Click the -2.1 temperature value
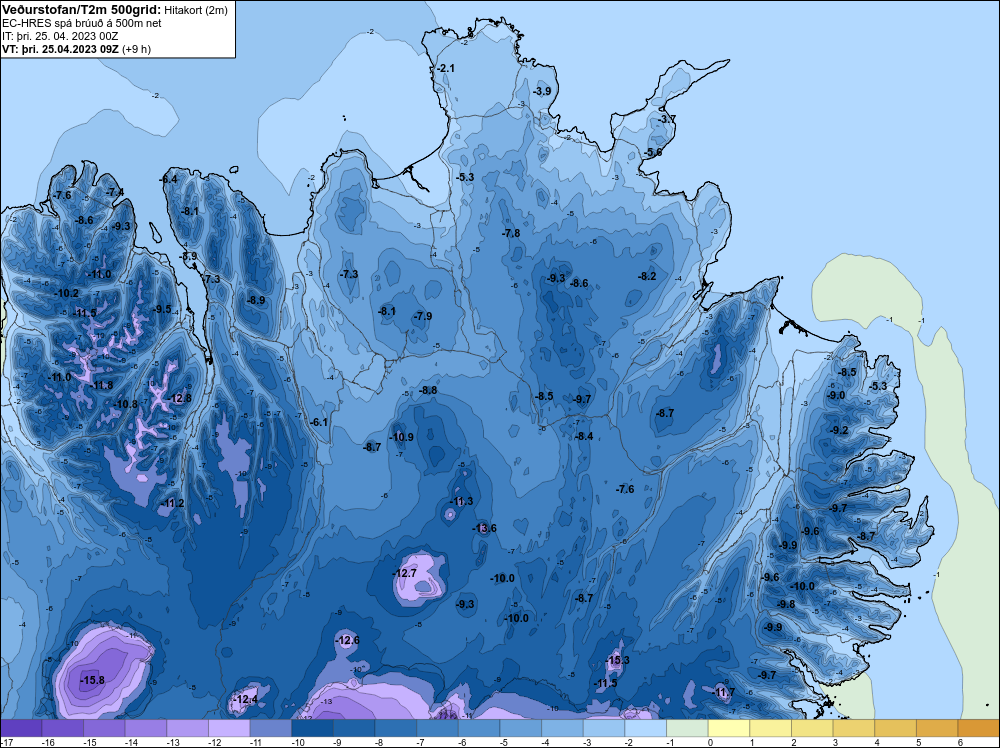Image resolution: width=1000 pixels, height=748 pixels. coord(445,68)
